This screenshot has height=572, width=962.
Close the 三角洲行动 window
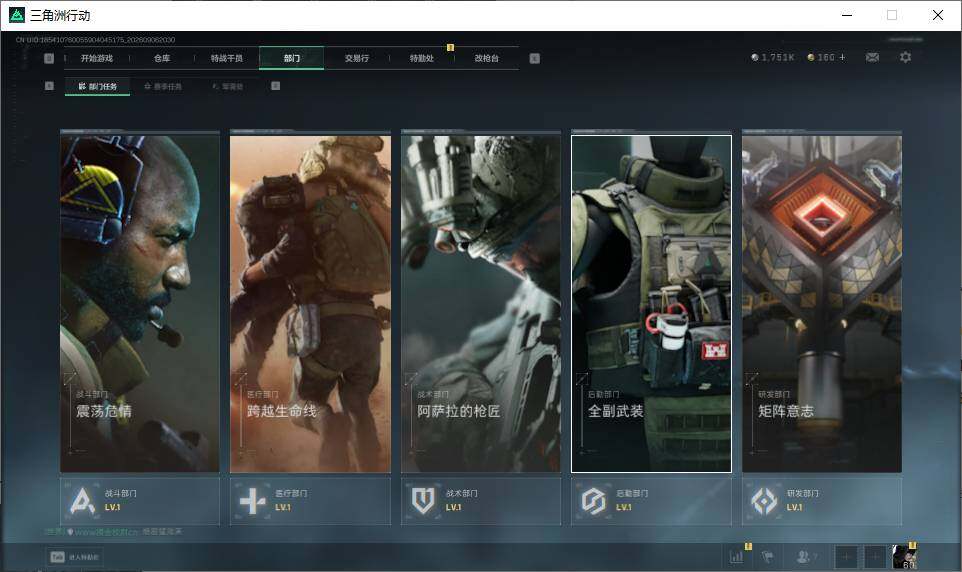(938, 15)
